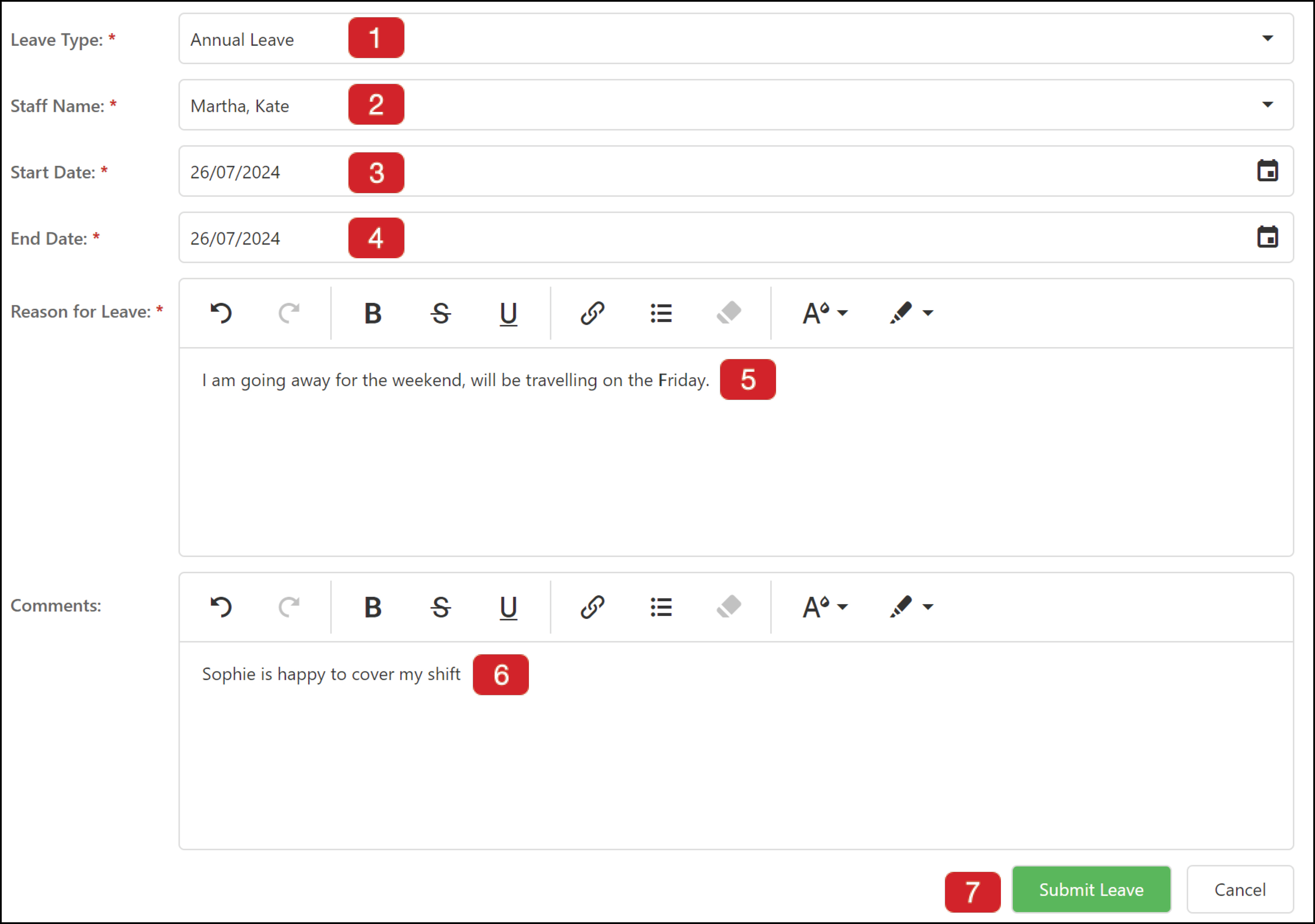
Task: Undo in the Comments editor
Action: pos(221,607)
